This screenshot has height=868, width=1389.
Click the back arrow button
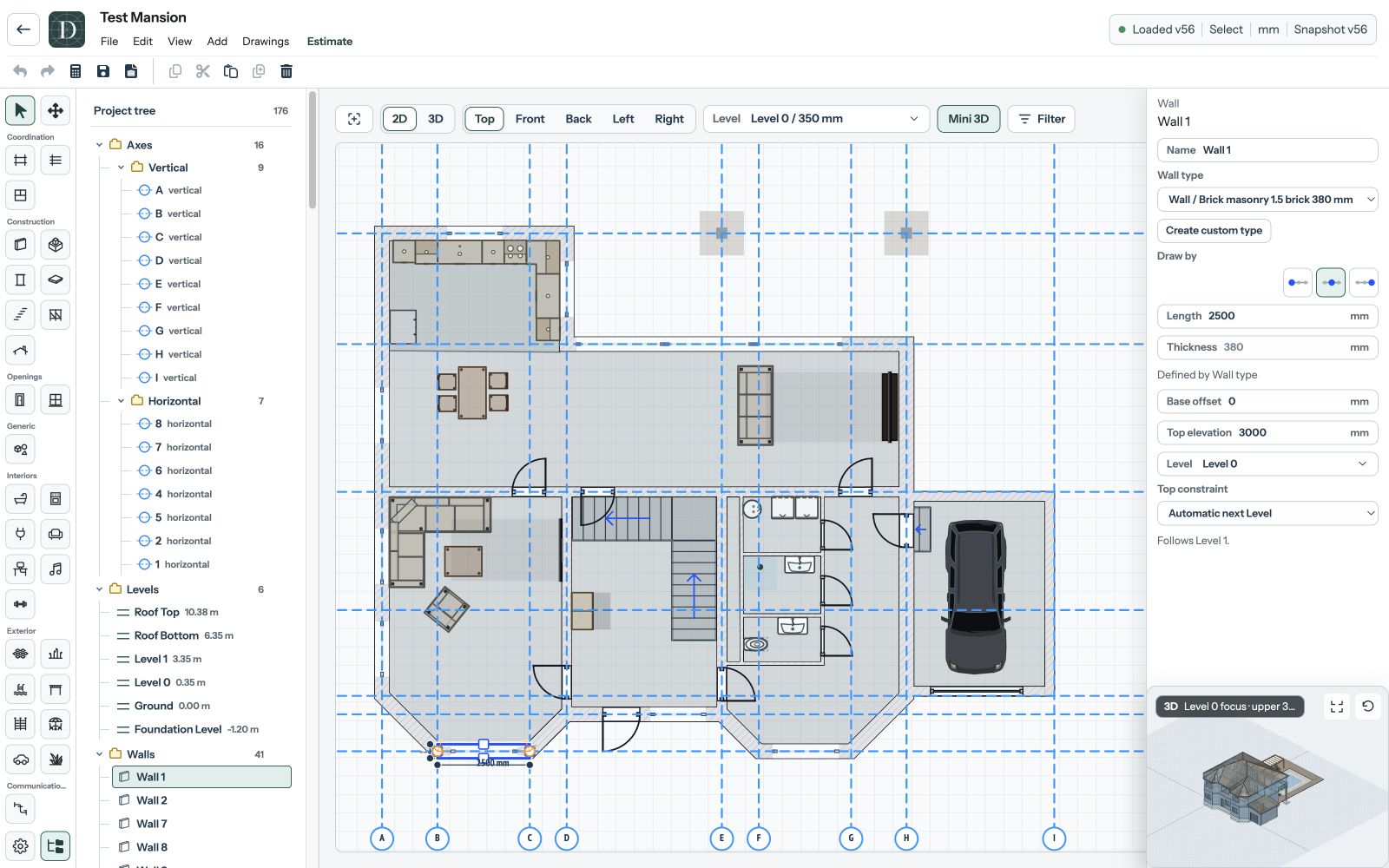click(x=23, y=30)
